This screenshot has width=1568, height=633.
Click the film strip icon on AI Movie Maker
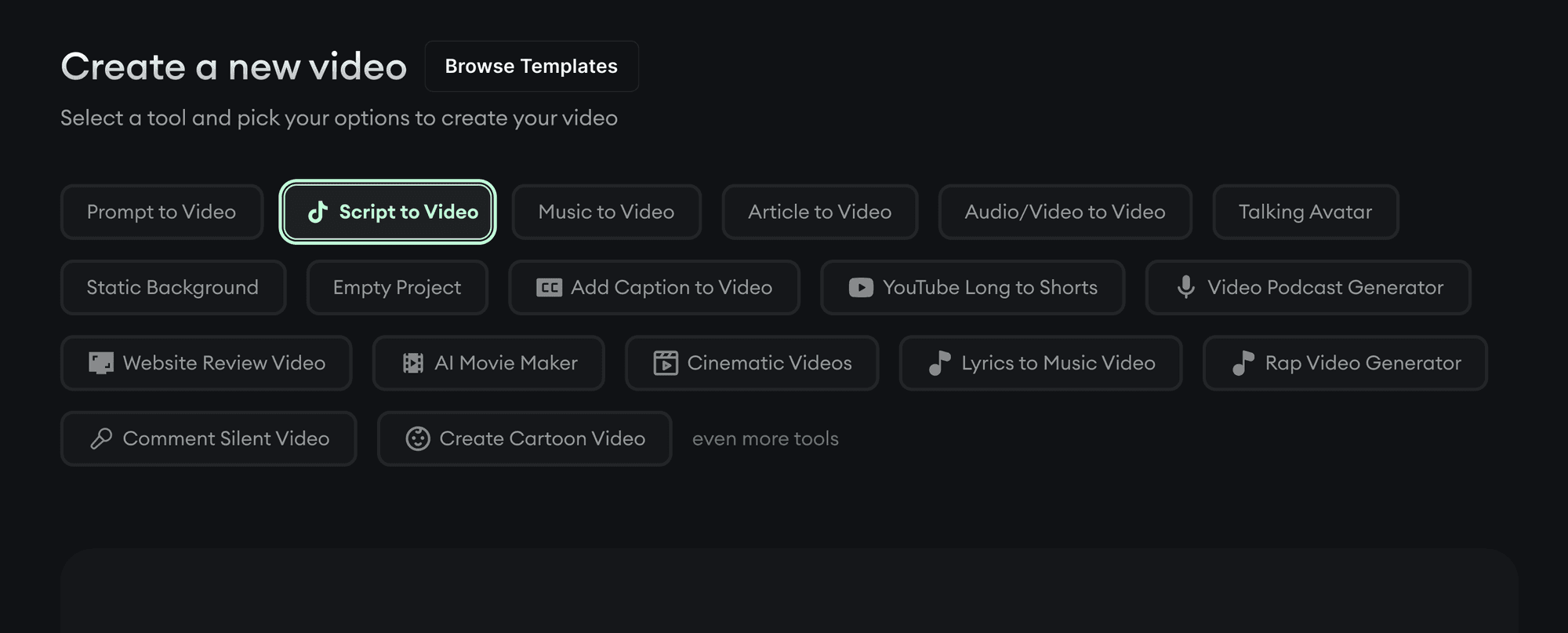413,363
